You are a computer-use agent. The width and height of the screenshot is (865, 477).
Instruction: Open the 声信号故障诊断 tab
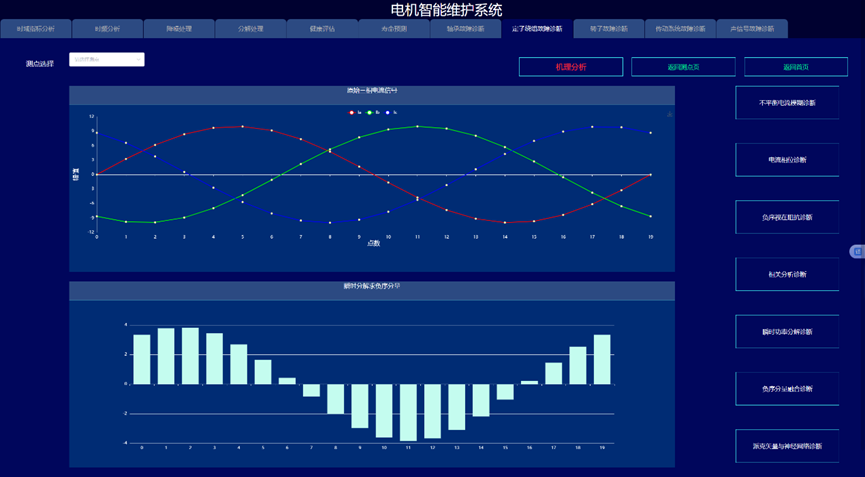752,29
